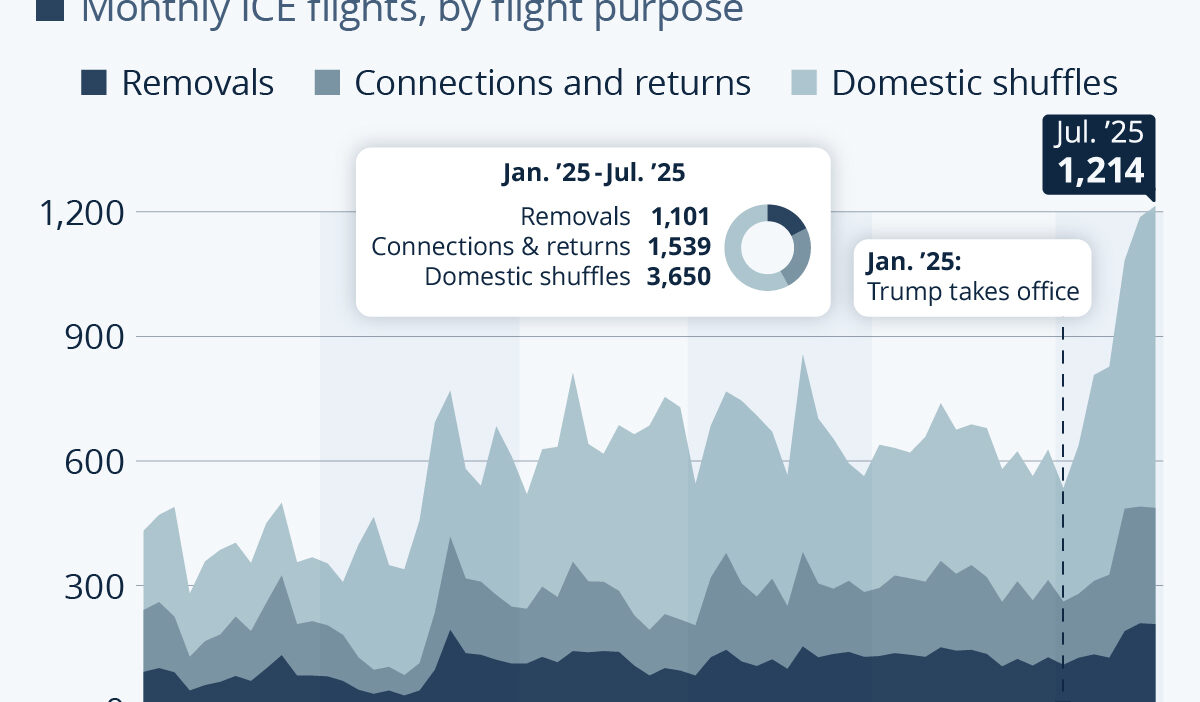The width and height of the screenshot is (1200, 702).
Task: Toggle the Connections and returns legend label
Action: pos(552,83)
